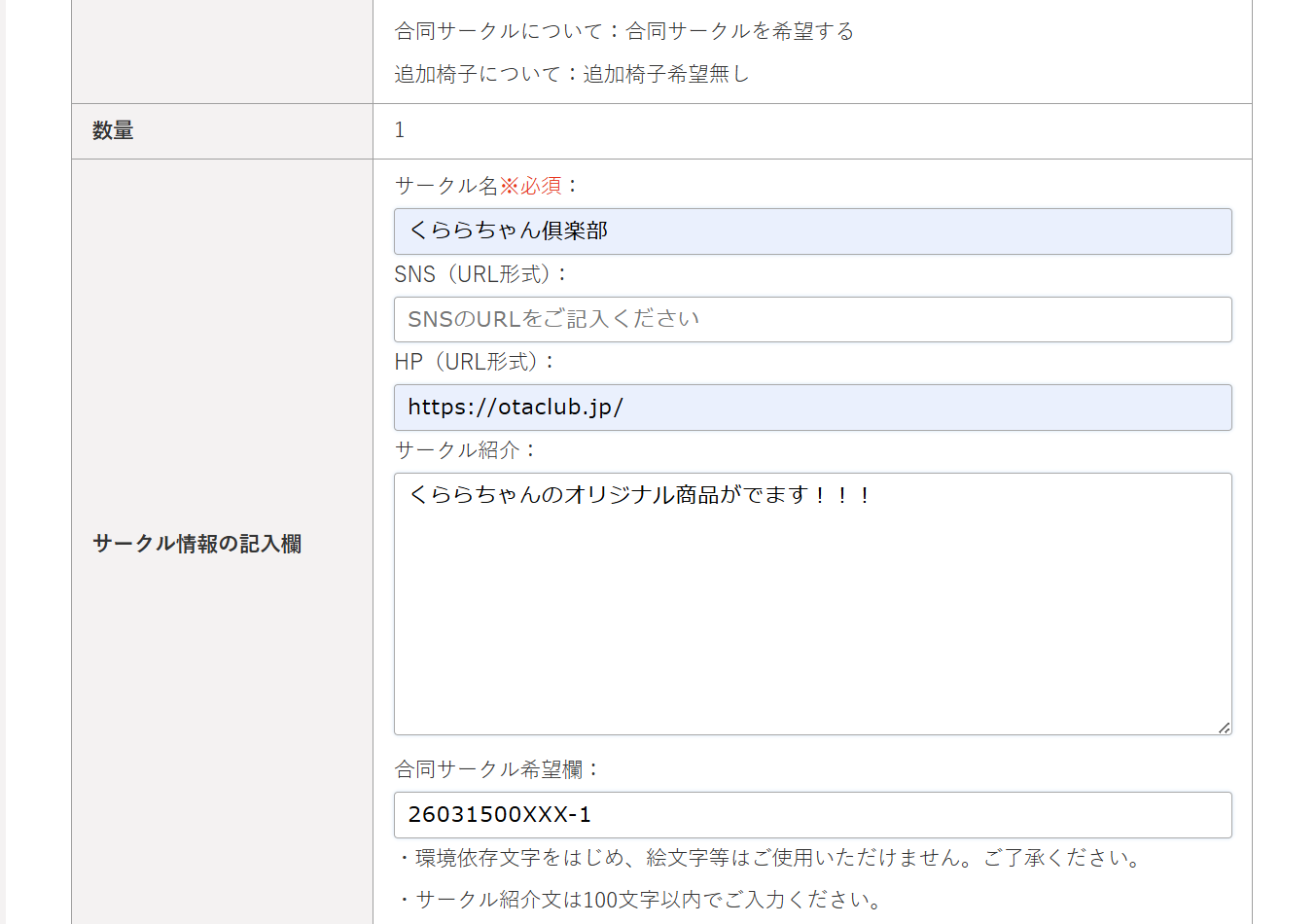Click the 合同サークル希望欄 field with 26031500XXX-1
1316x924 pixels.
(812, 815)
